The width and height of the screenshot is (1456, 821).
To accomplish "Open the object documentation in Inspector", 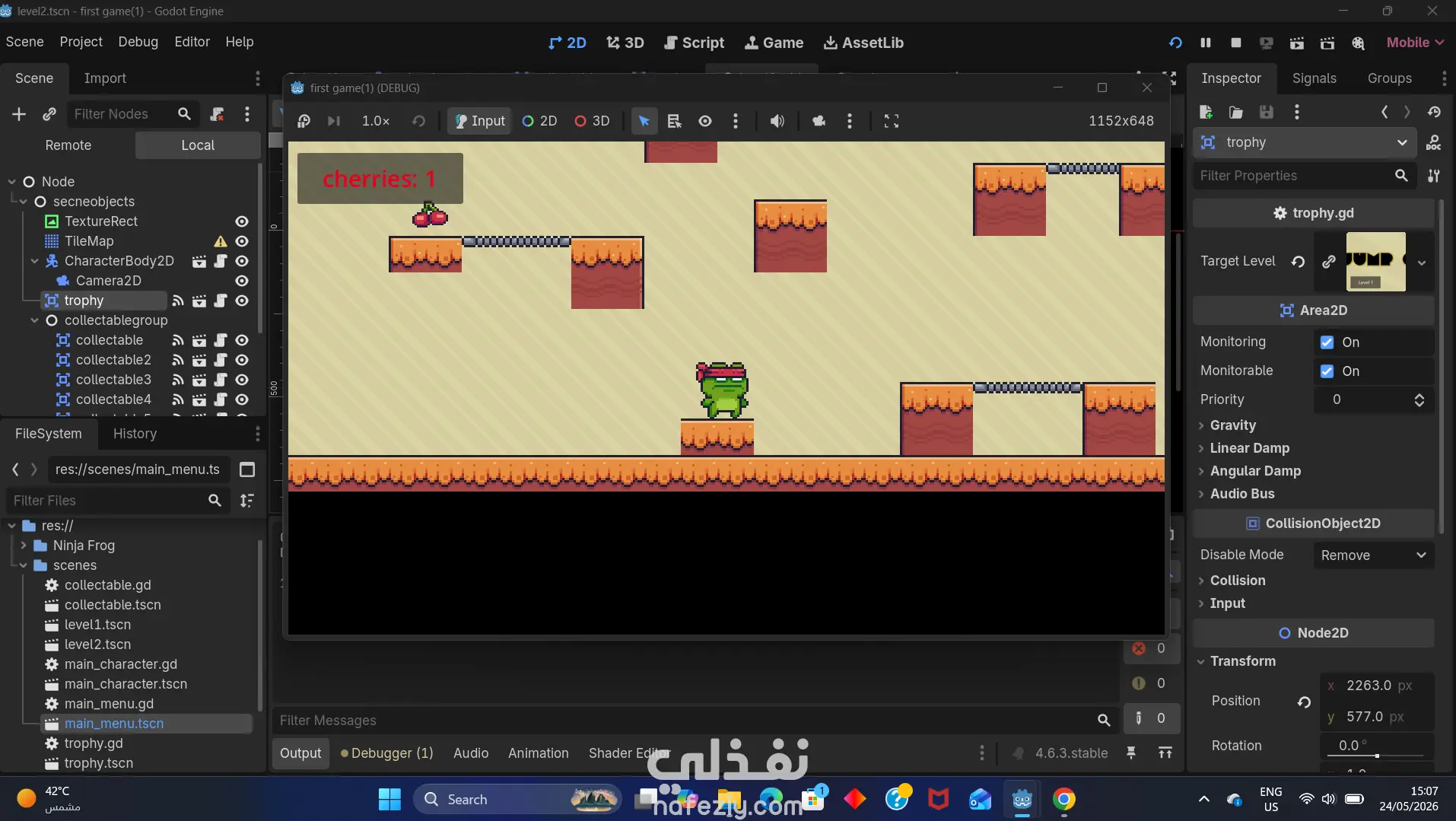I will click(1433, 142).
